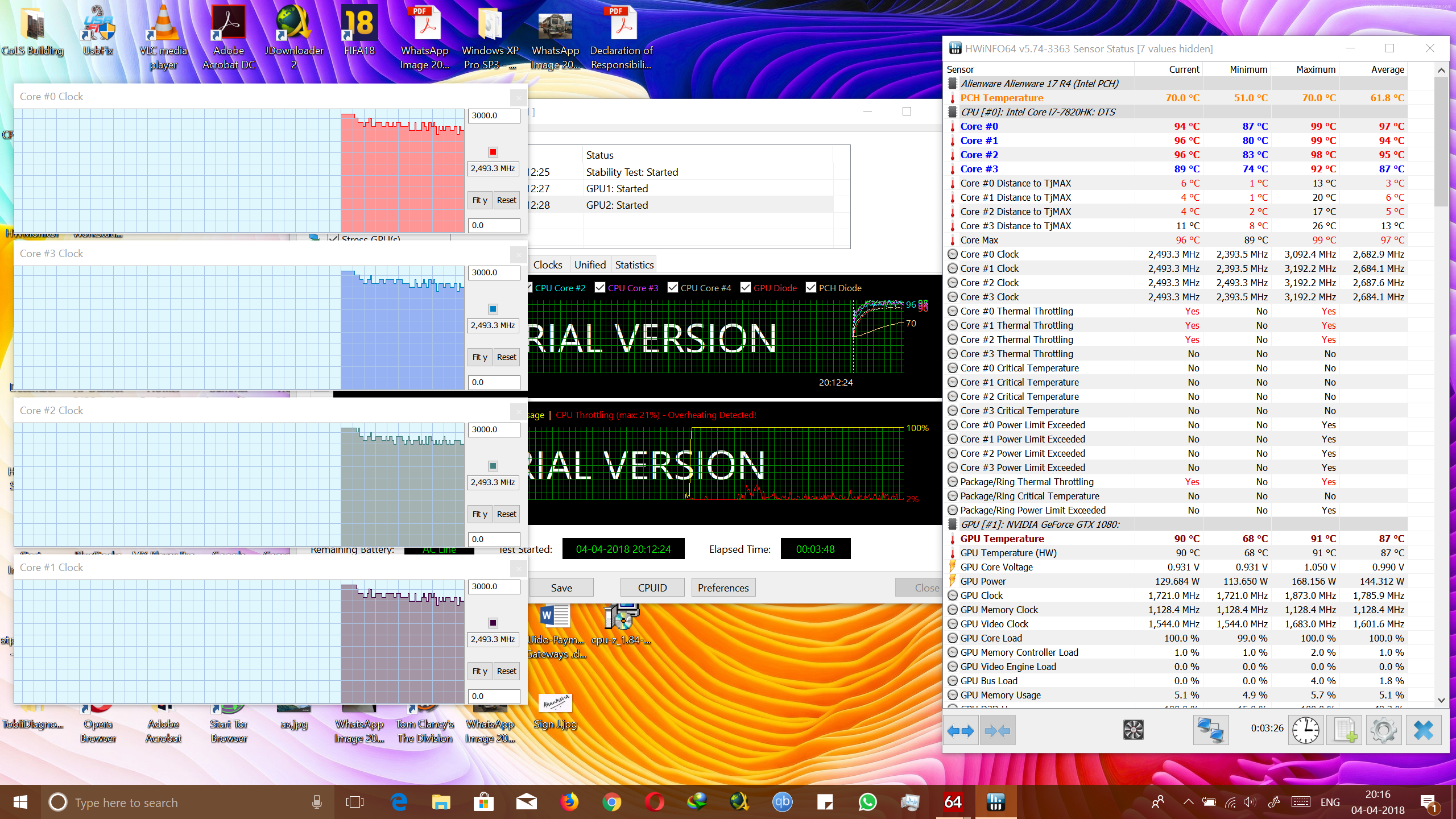Screen dimensions: 1456x819
Task: Click the expand columns arrows icon in HWiNFO
Action: pyautogui.click(x=961, y=730)
